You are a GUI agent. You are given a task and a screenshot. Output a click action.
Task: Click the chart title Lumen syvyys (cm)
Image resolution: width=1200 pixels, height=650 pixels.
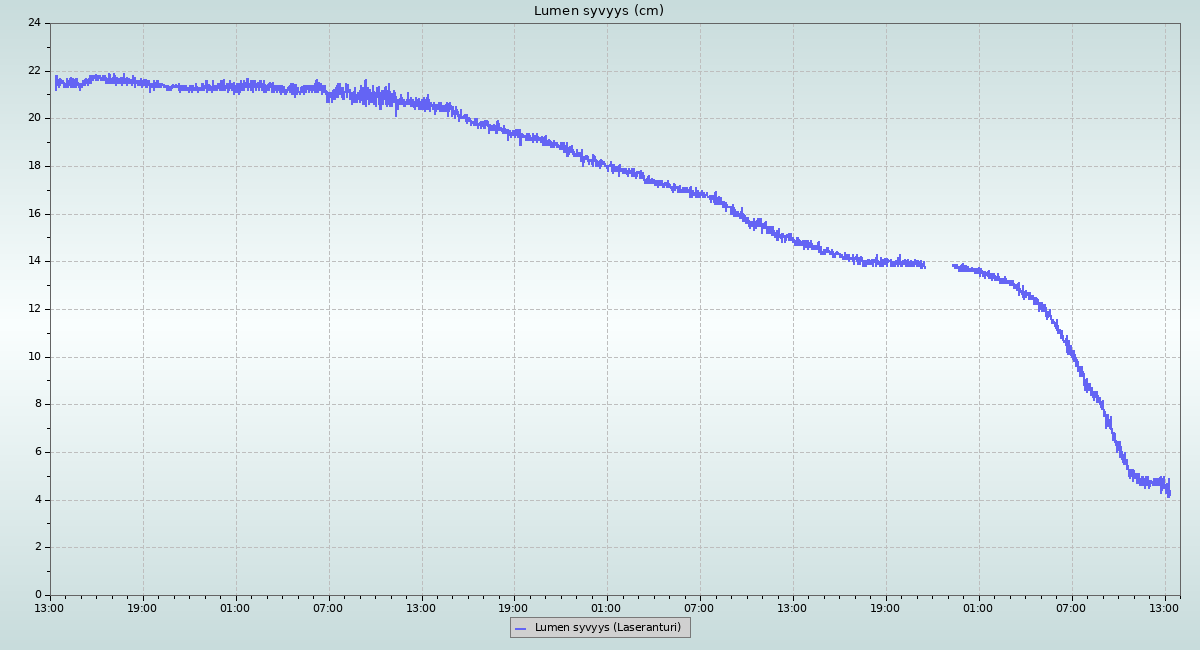point(598,11)
